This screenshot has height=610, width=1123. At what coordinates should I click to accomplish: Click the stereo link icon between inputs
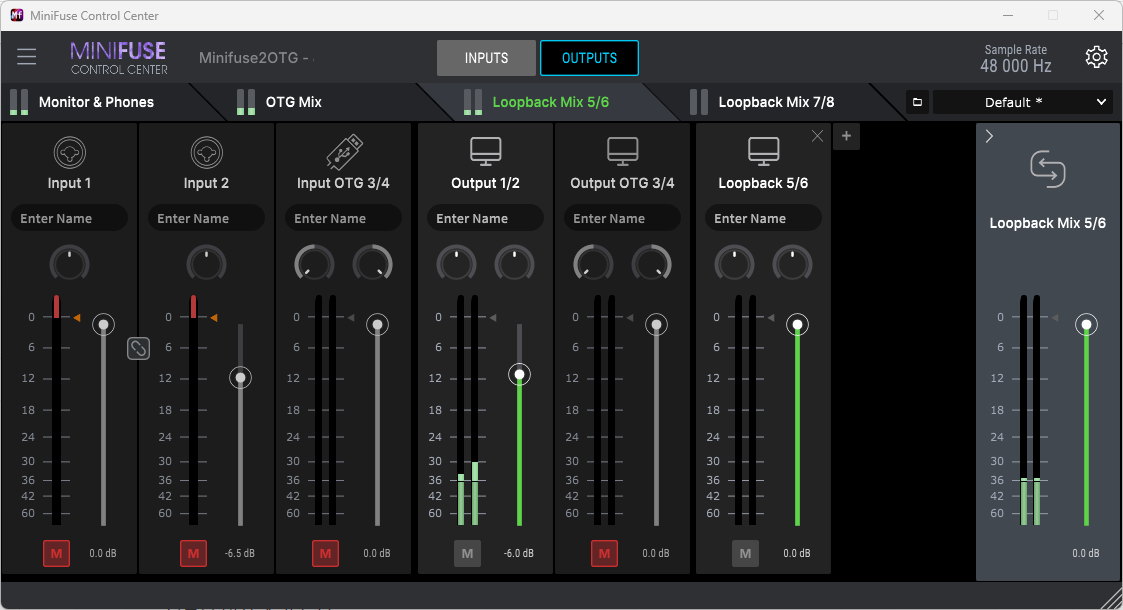click(x=138, y=348)
